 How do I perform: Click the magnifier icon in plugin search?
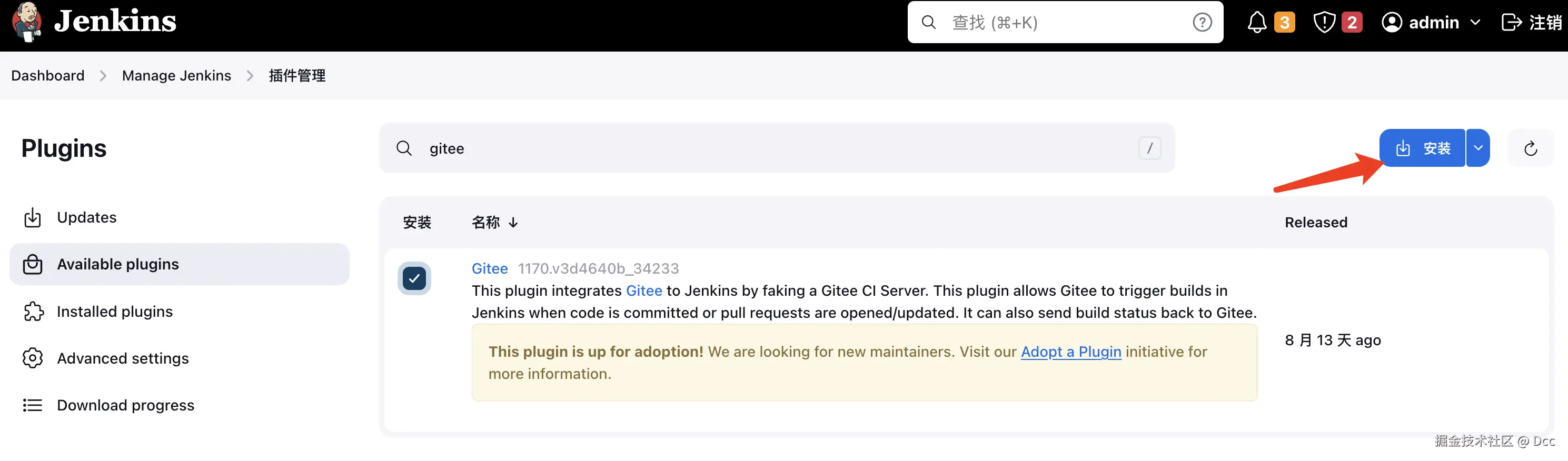404,148
